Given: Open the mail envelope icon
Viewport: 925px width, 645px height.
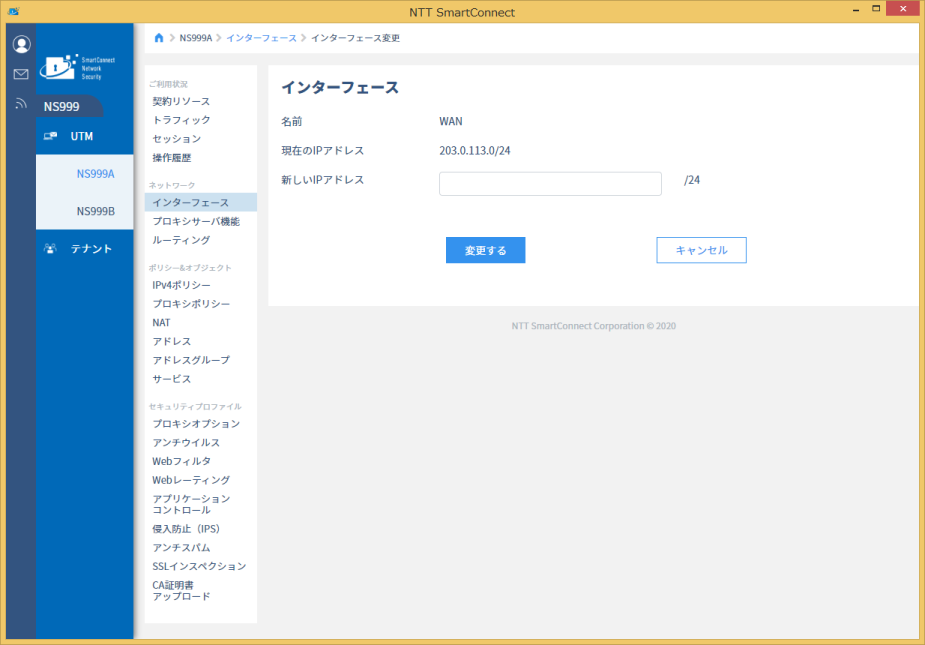Looking at the screenshot, I should (21, 74).
